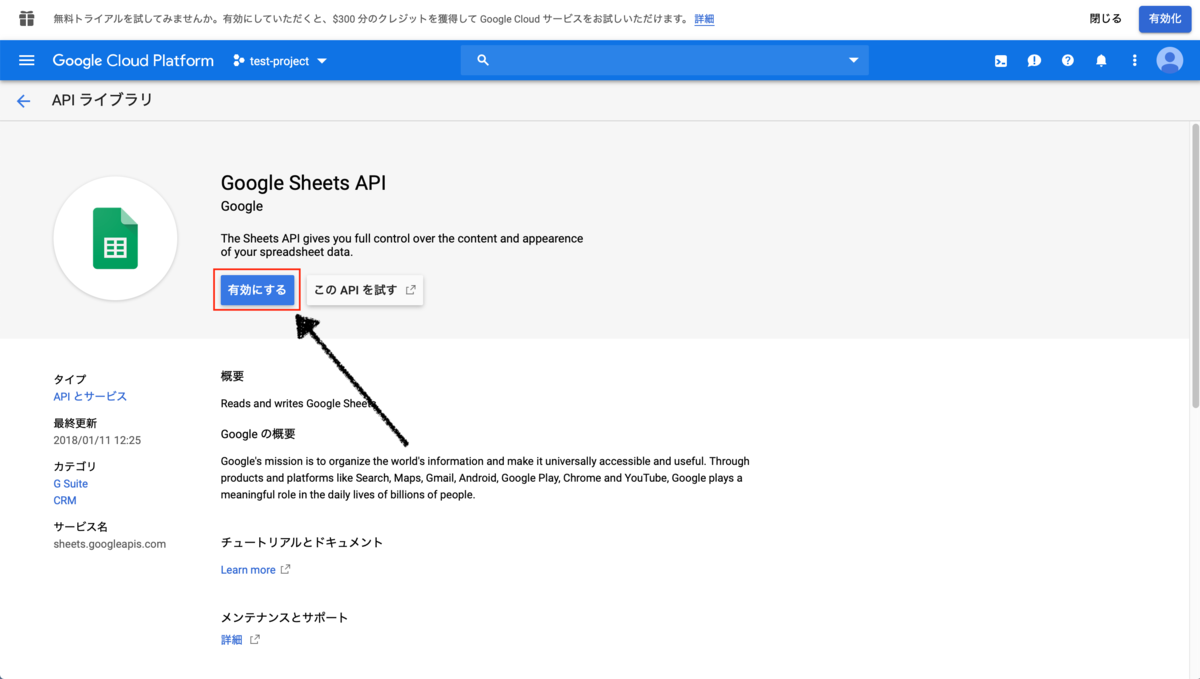Image resolution: width=1200 pixels, height=679 pixels.
Task: Click the gift icon in trial banner
Action: pyautogui.click(x=27, y=19)
